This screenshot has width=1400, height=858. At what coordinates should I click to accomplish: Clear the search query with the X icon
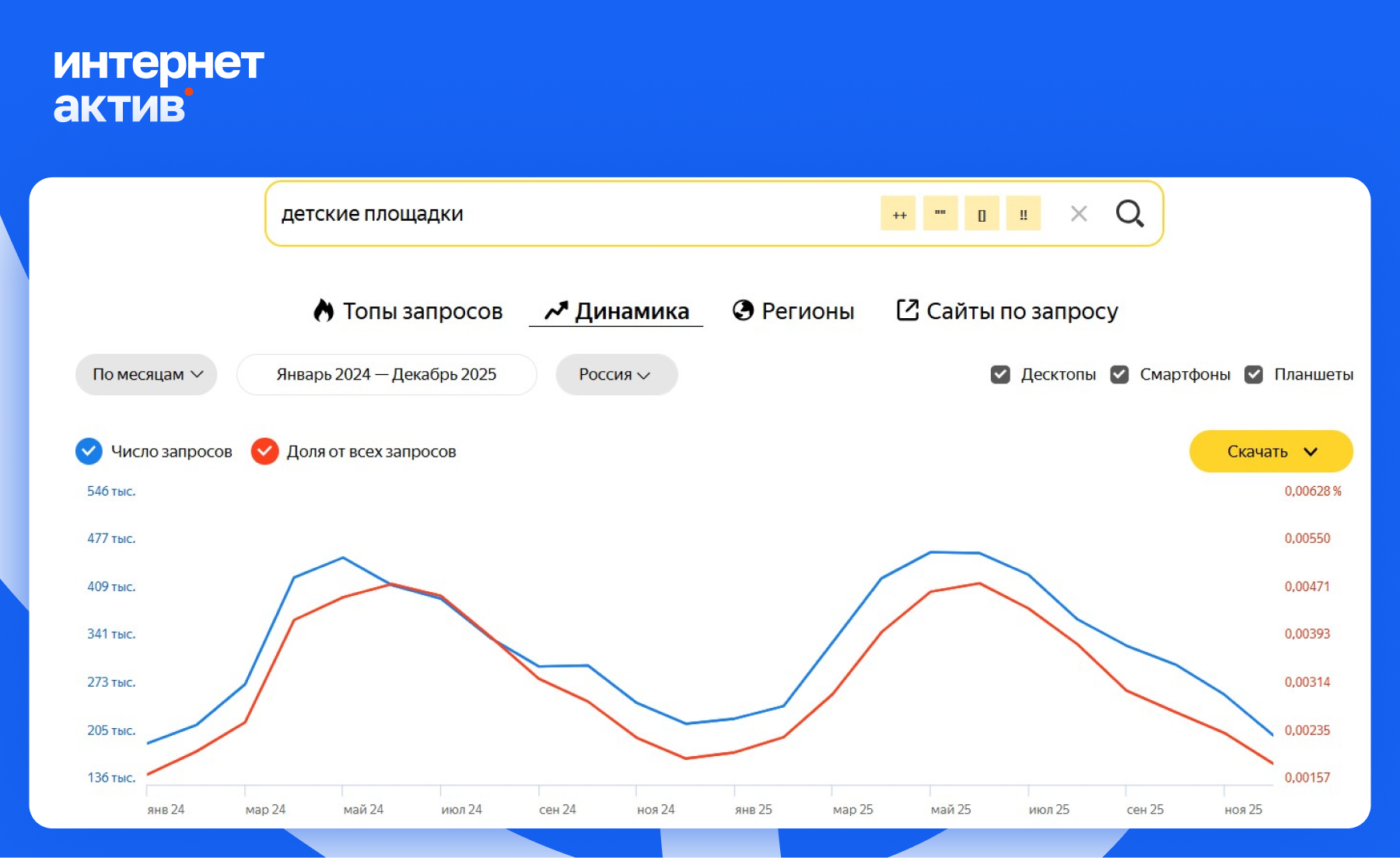1080,214
